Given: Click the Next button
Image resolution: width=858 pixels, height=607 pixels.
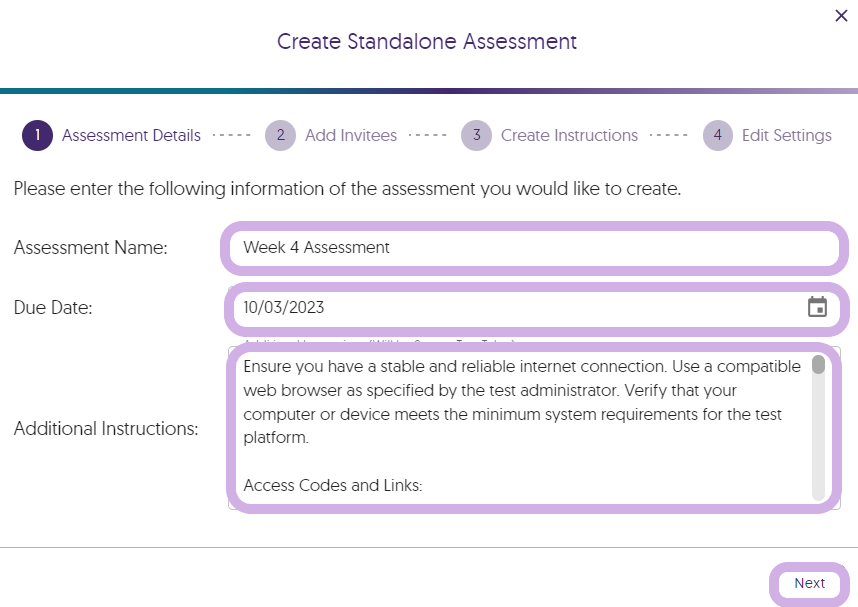Looking at the screenshot, I should pos(809,583).
